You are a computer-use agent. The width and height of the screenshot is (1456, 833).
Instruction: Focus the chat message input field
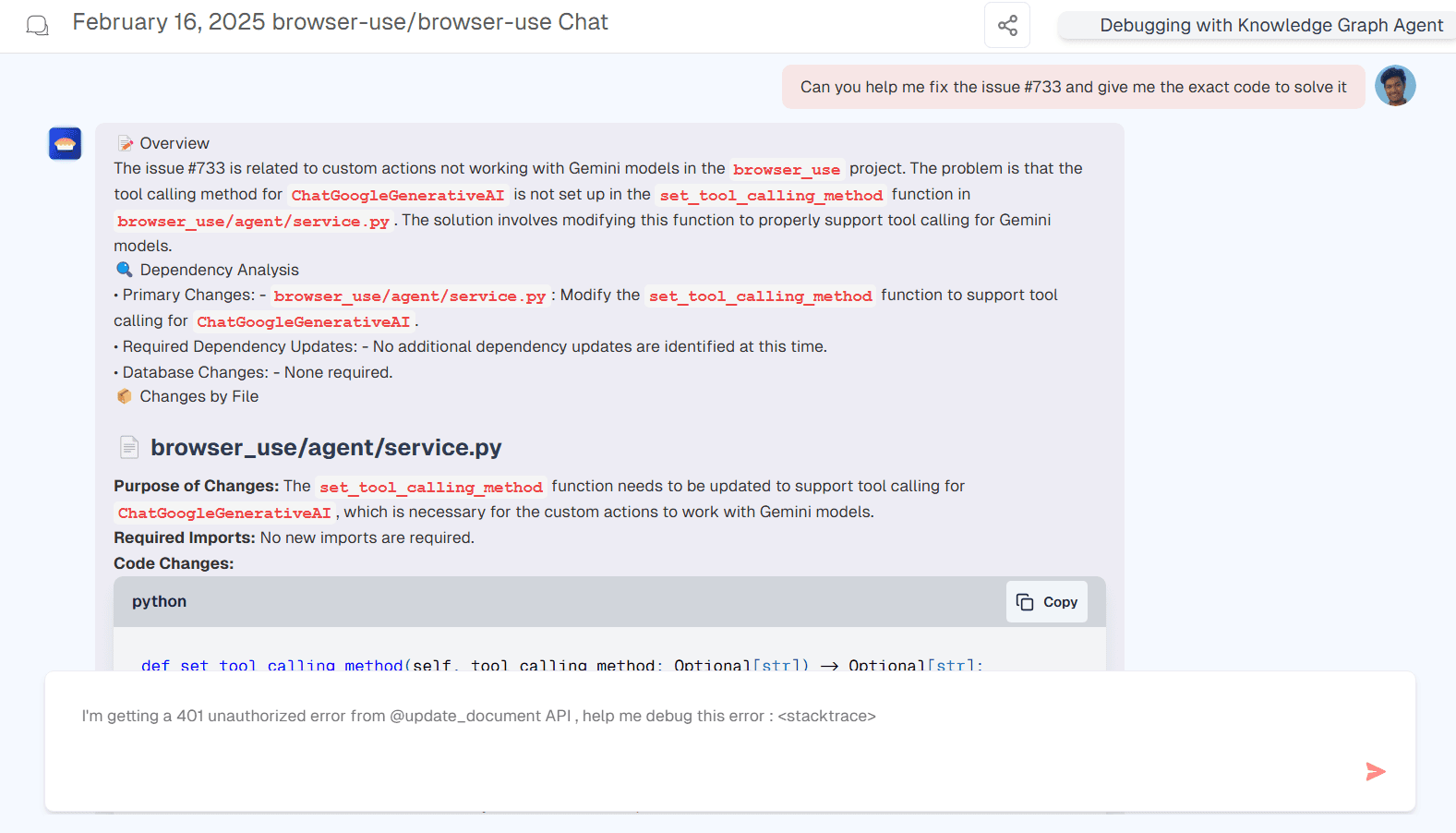pyautogui.click(x=730, y=742)
